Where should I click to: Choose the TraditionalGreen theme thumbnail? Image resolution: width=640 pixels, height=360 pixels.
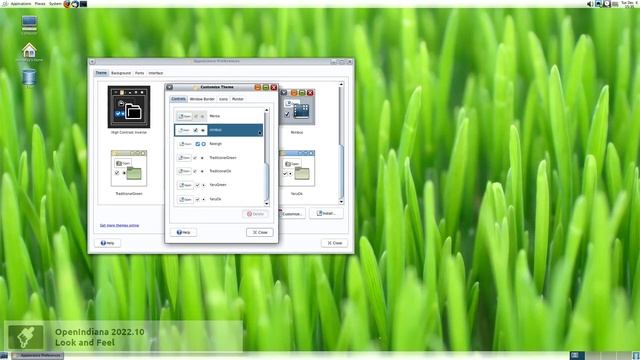pyautogui.click(x=129, y=168)
